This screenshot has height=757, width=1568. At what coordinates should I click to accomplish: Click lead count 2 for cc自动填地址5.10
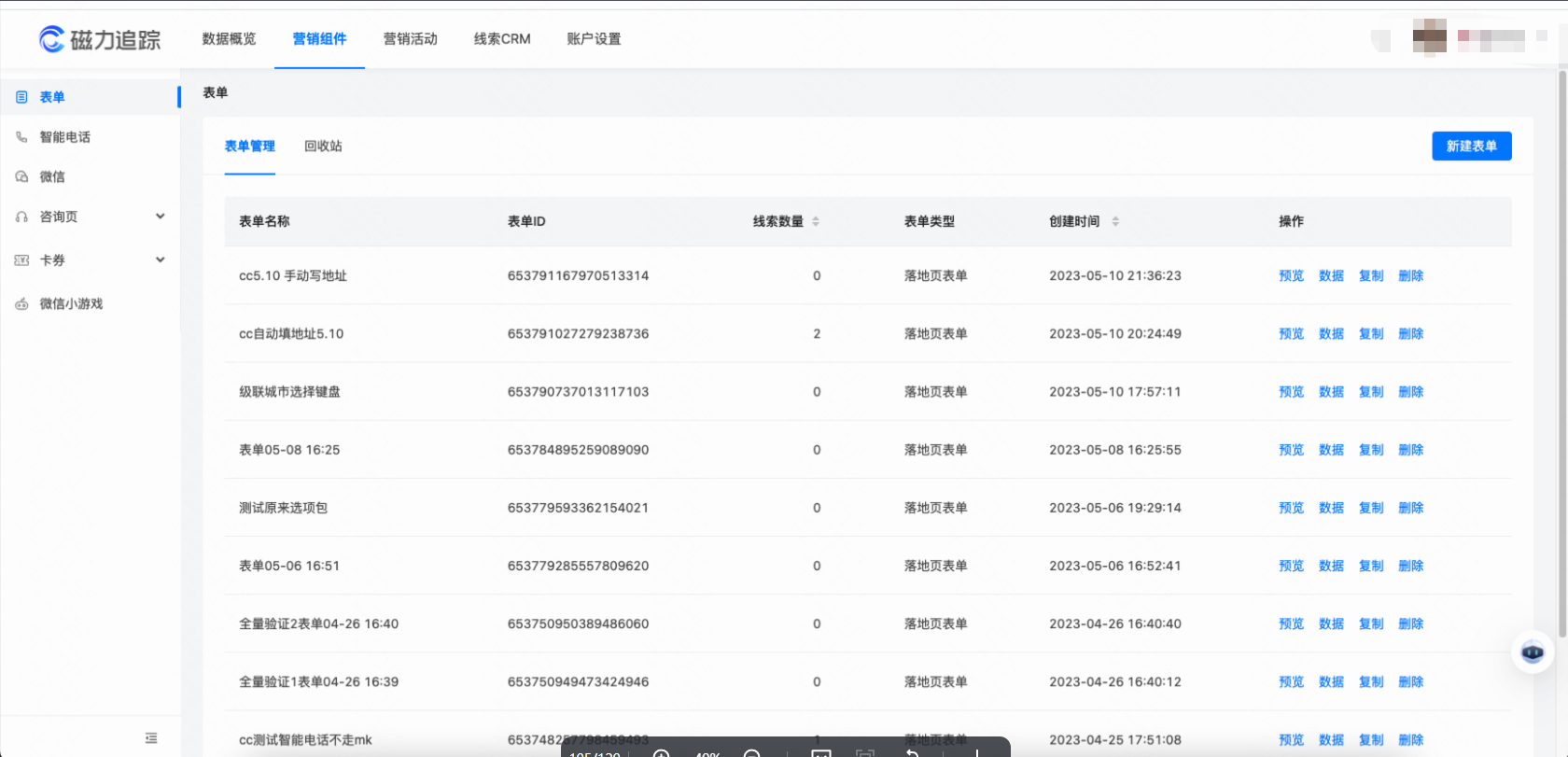click(x=817, y=334)
